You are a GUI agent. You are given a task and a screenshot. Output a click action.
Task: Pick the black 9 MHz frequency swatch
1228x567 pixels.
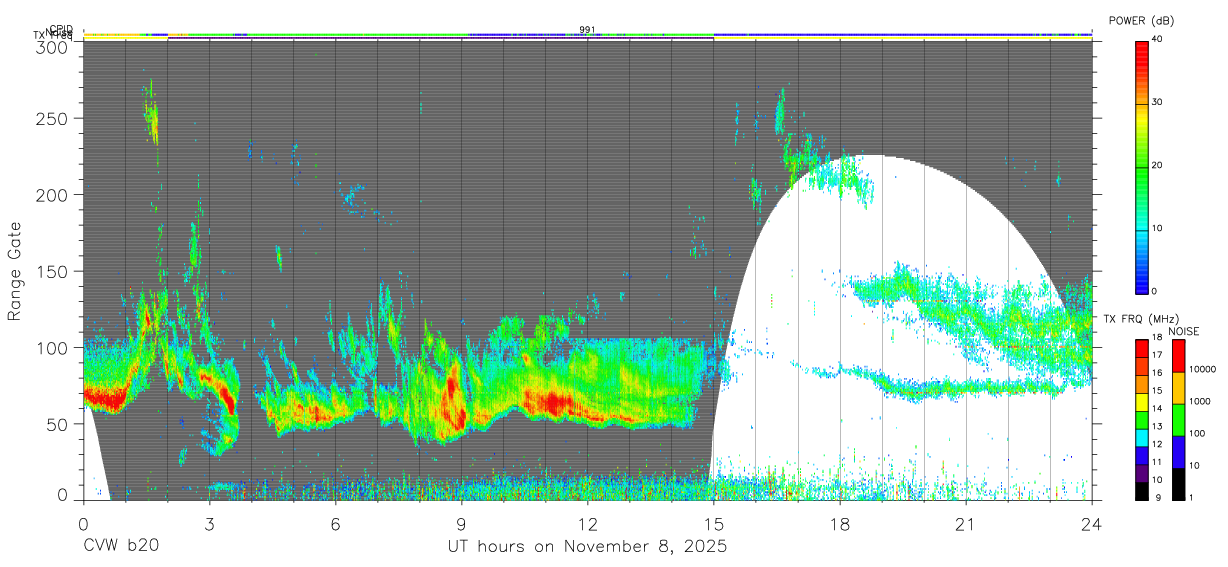click(x=1142, y=489)
